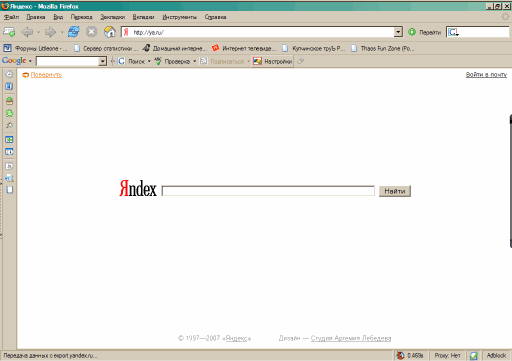
Task: Click the Adblock status bar entry
Action: 496,356
